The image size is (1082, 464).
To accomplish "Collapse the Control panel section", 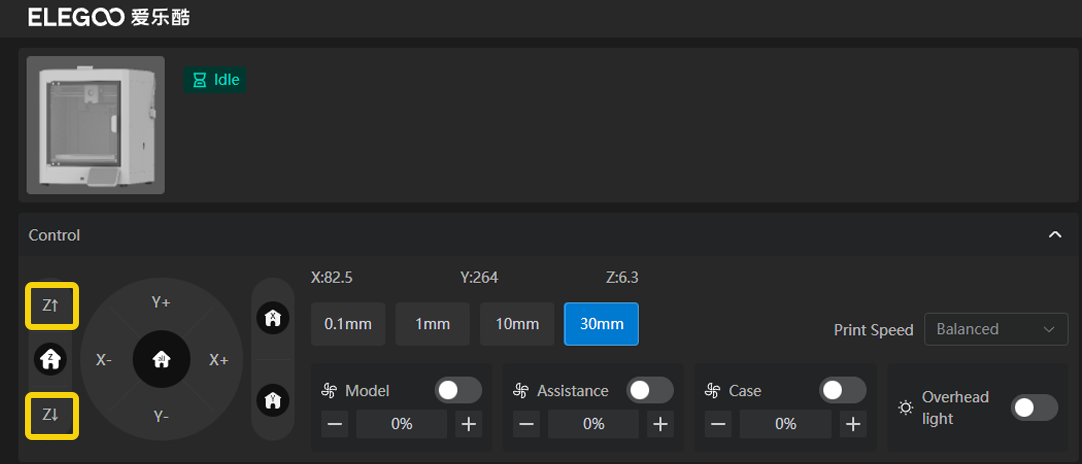I will point(1054,235).
